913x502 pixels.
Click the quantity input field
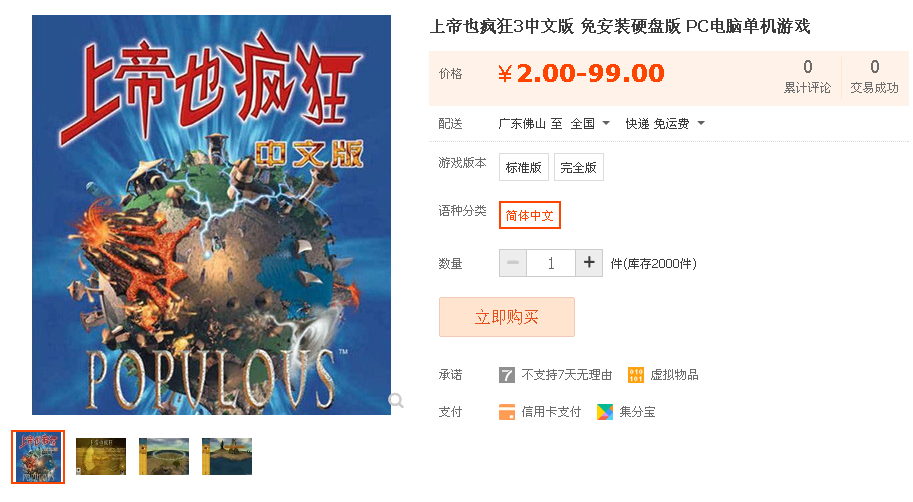[x=551, y=263]
